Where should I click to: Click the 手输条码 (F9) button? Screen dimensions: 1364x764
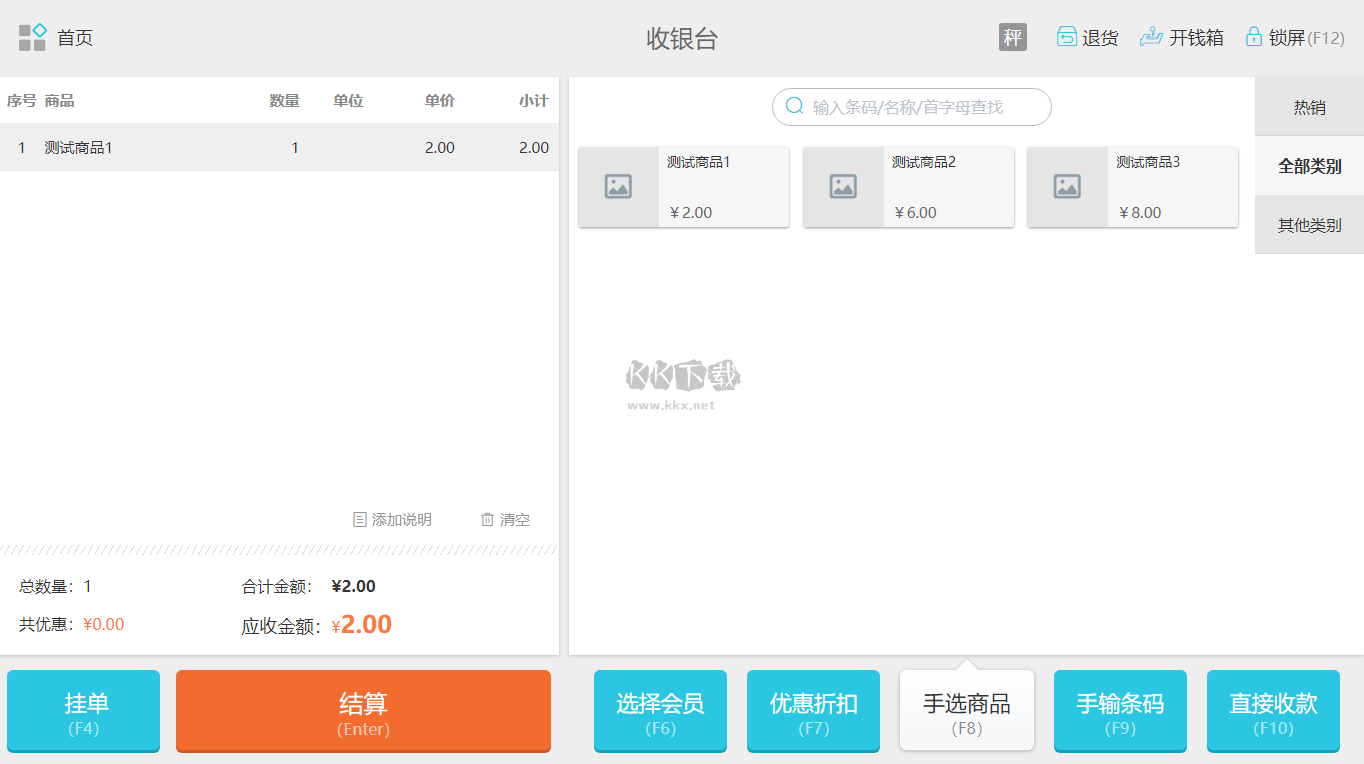tap(1120, 711)
